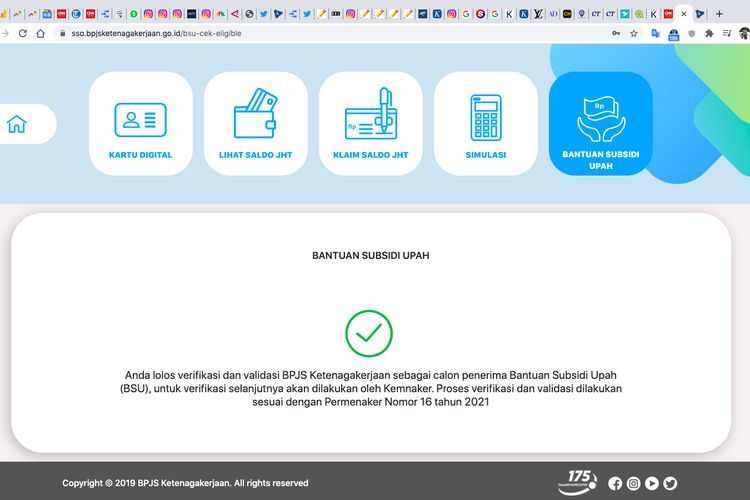Go forward in browser history

(4, 33)
